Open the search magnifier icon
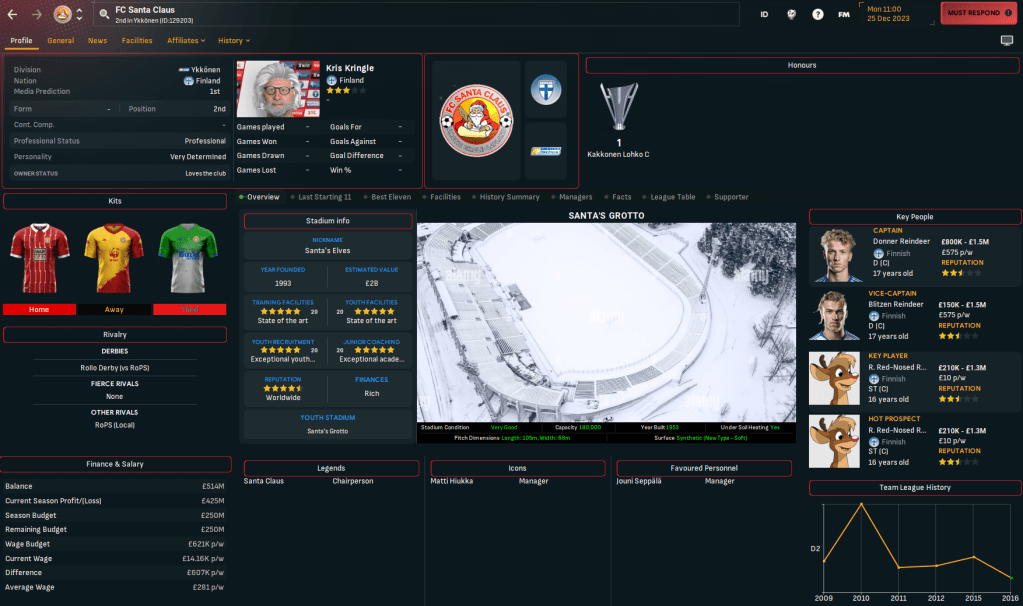This screenshot has width=1023, height=606. (104, 15)
